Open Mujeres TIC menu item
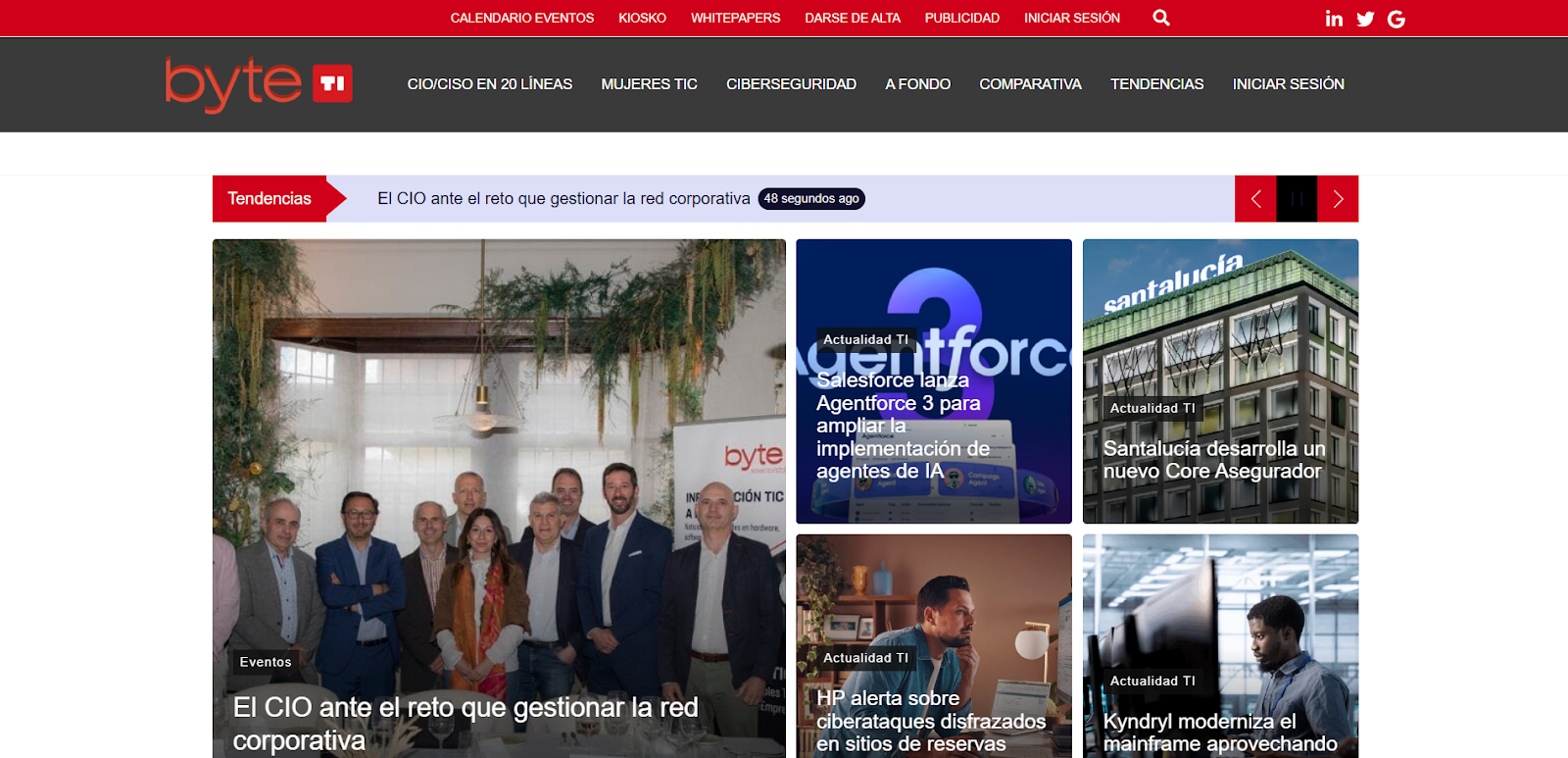 coord(650,84)
